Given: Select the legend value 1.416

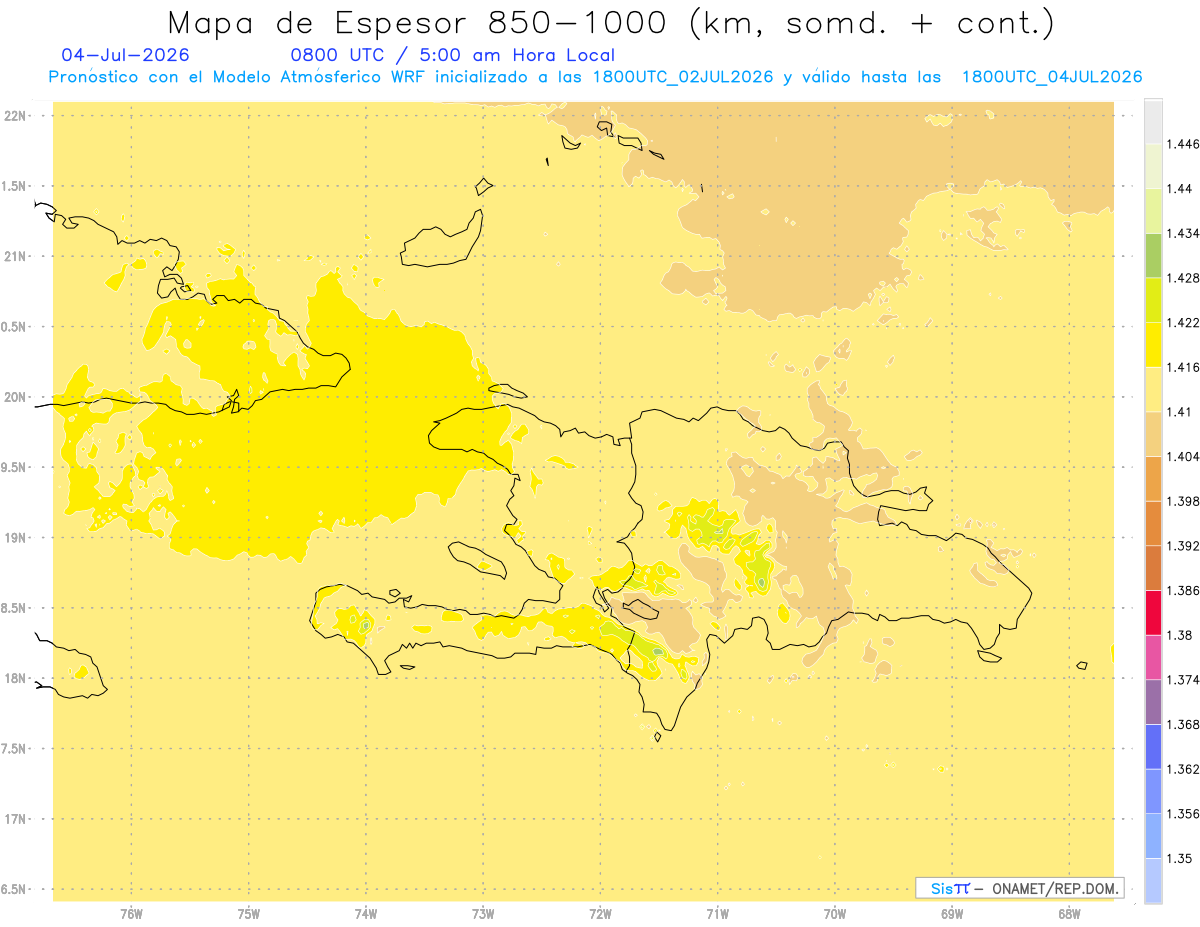Looking at the screenshot, I should [x=1183, y=368].
